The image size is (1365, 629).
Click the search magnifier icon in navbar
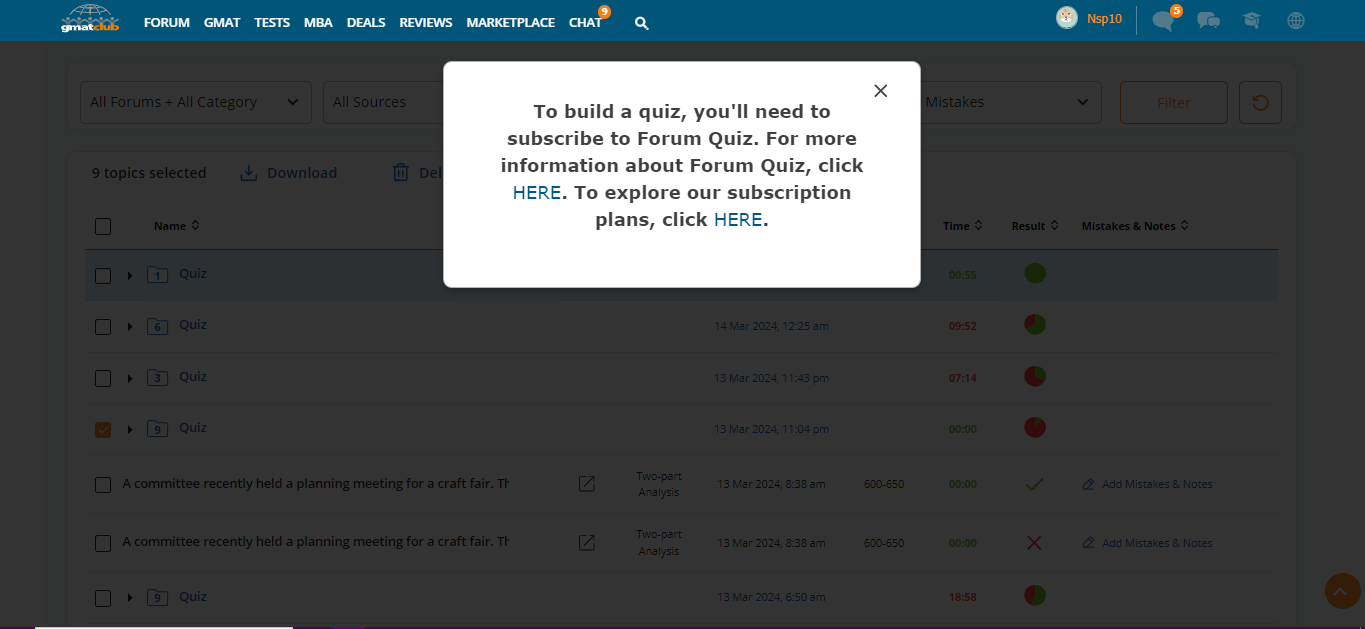642,22
